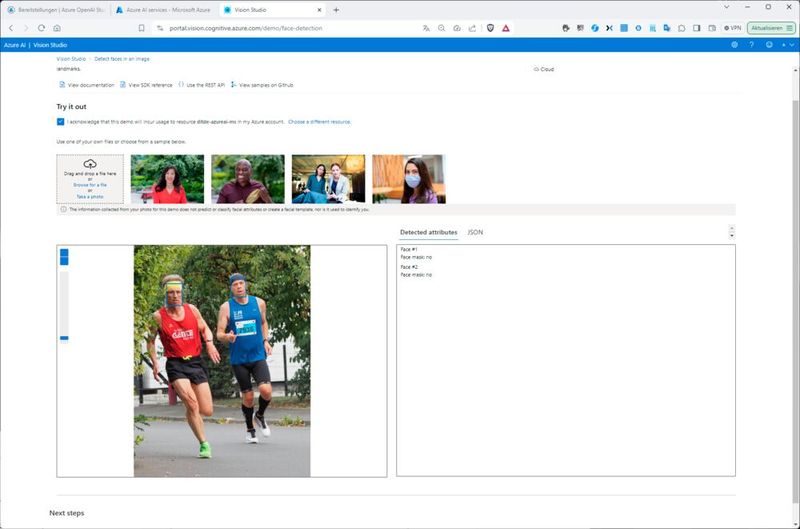800x529 pixels.
Task: Click Detect faces in an image breadcrumb
Action: point(122,59)
